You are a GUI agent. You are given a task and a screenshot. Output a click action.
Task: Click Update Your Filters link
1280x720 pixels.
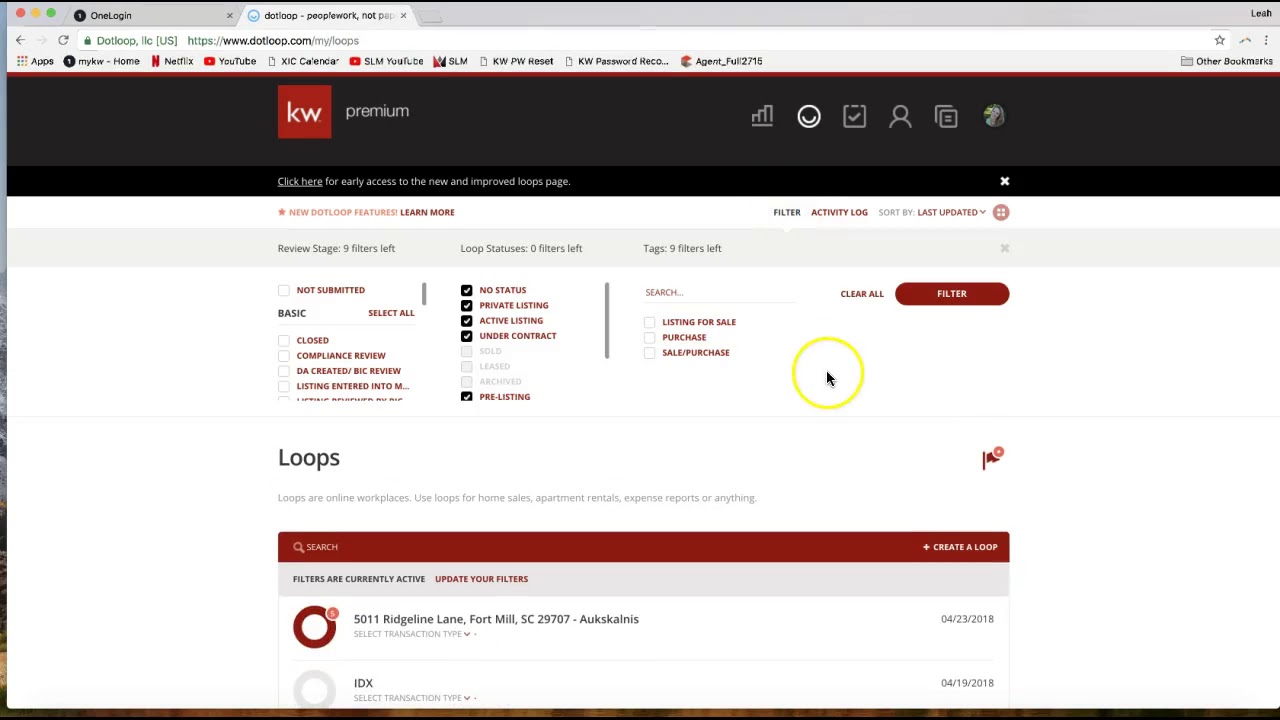tap(481, 579)
